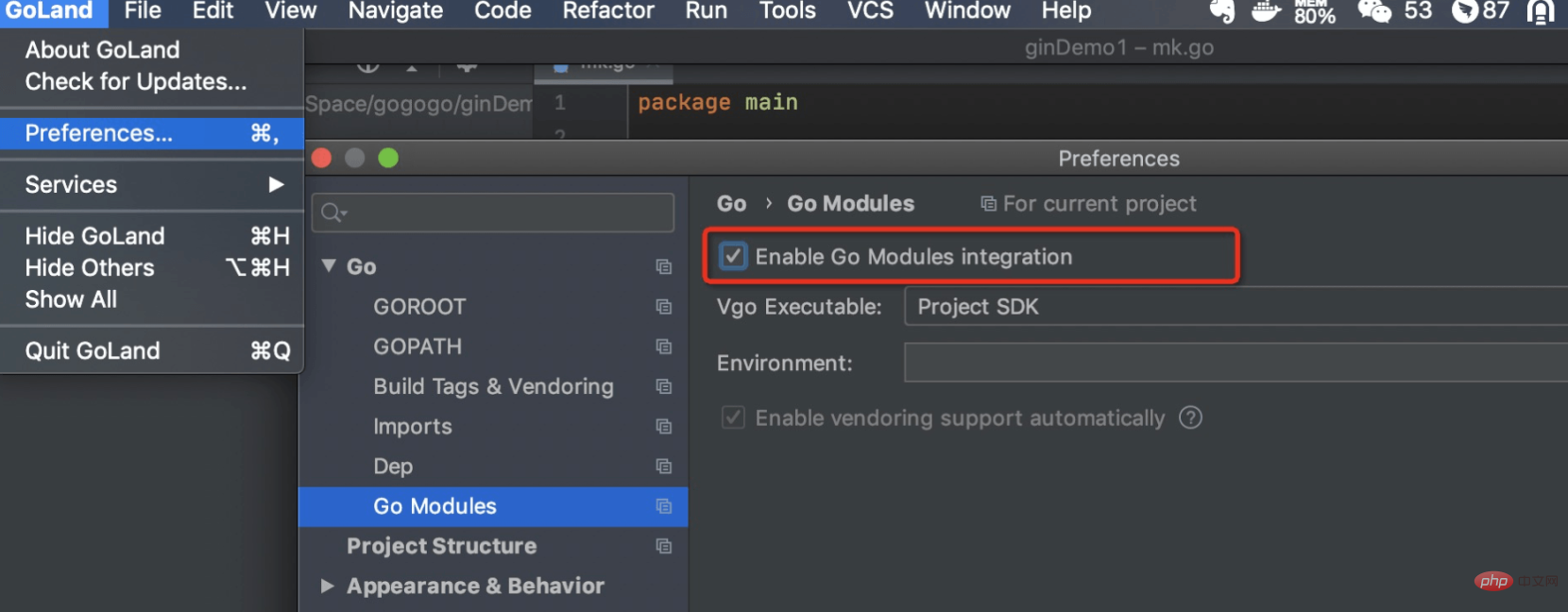The width and height of the screenshot is (1568, 612).
Task: Click the MEM 80% memory indicator
Action: coord(1314,11)
